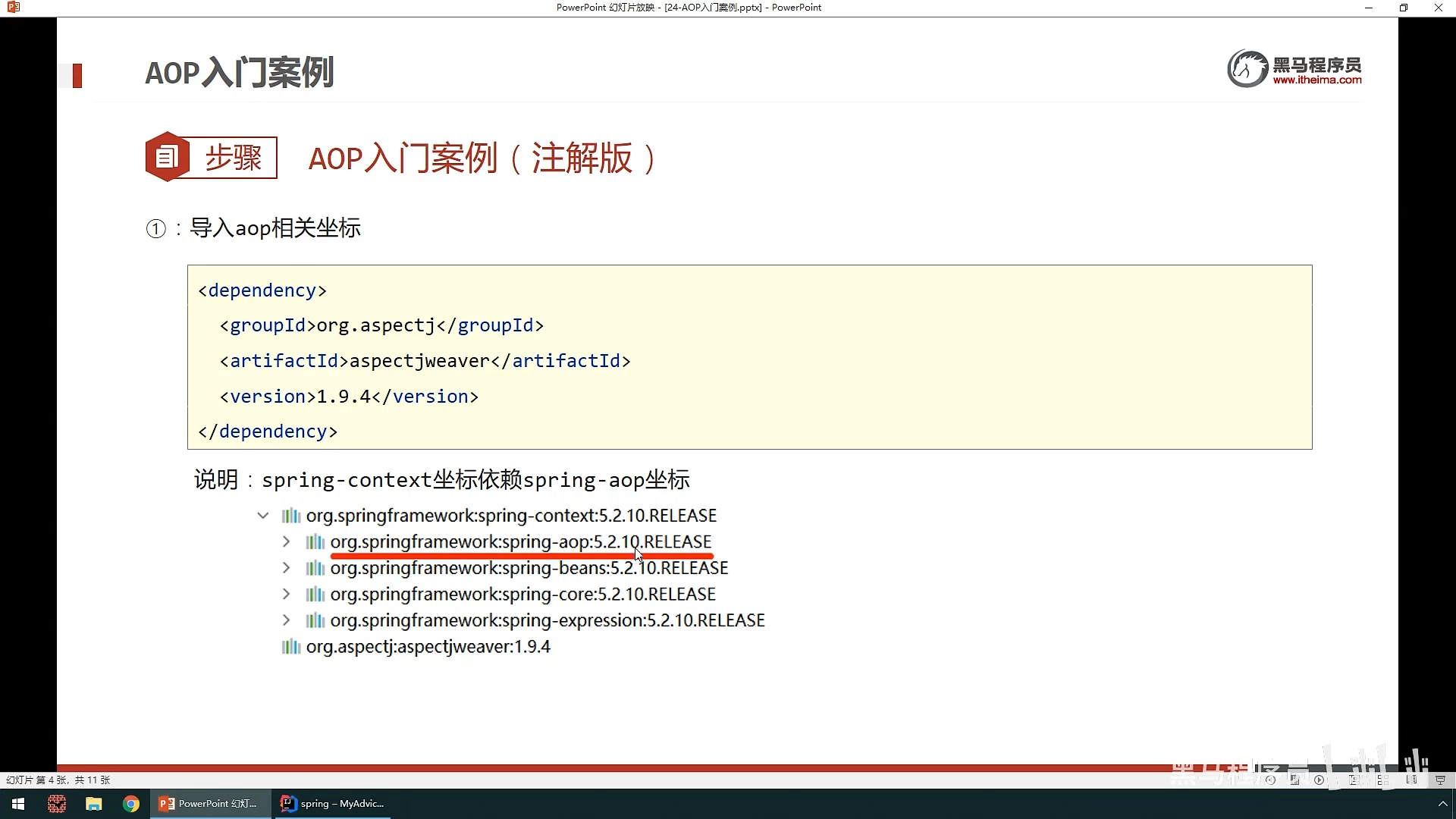Screen dimensions: 1456x819
Task: Collapse the spring-context dependency node
Action: [x=262, y=516]
